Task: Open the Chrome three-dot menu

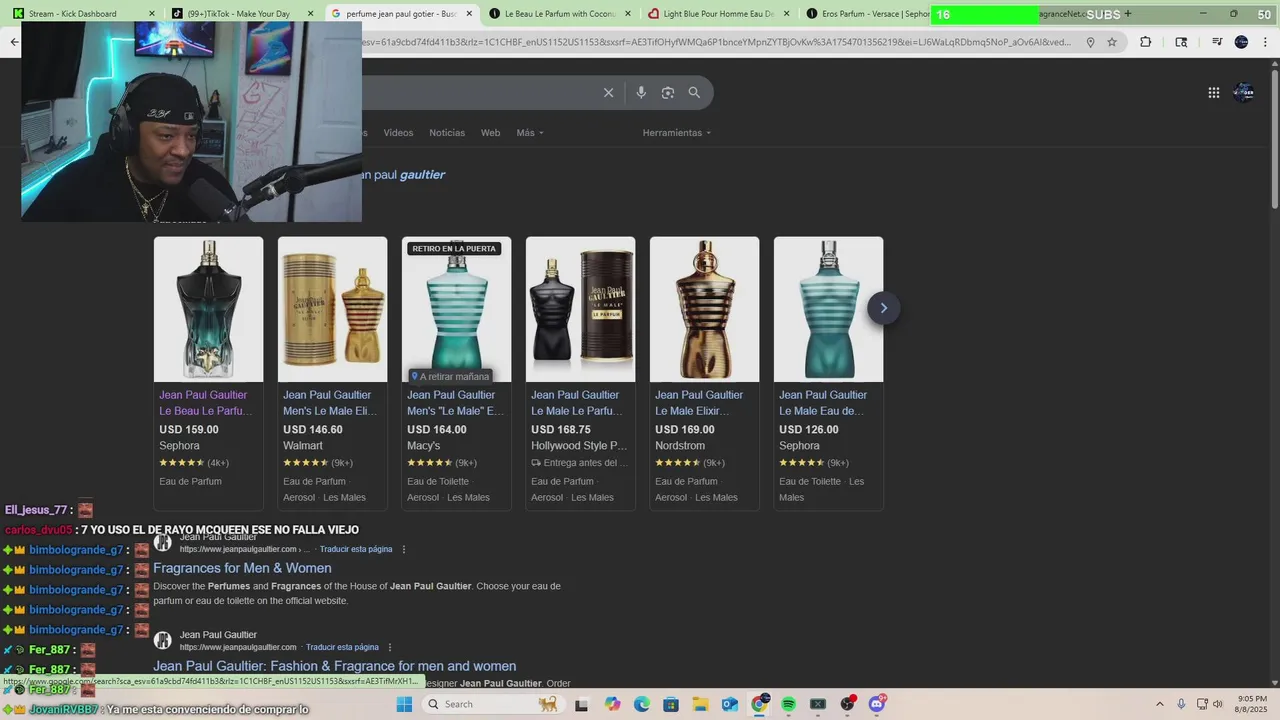Action: tap(1265, 42)
